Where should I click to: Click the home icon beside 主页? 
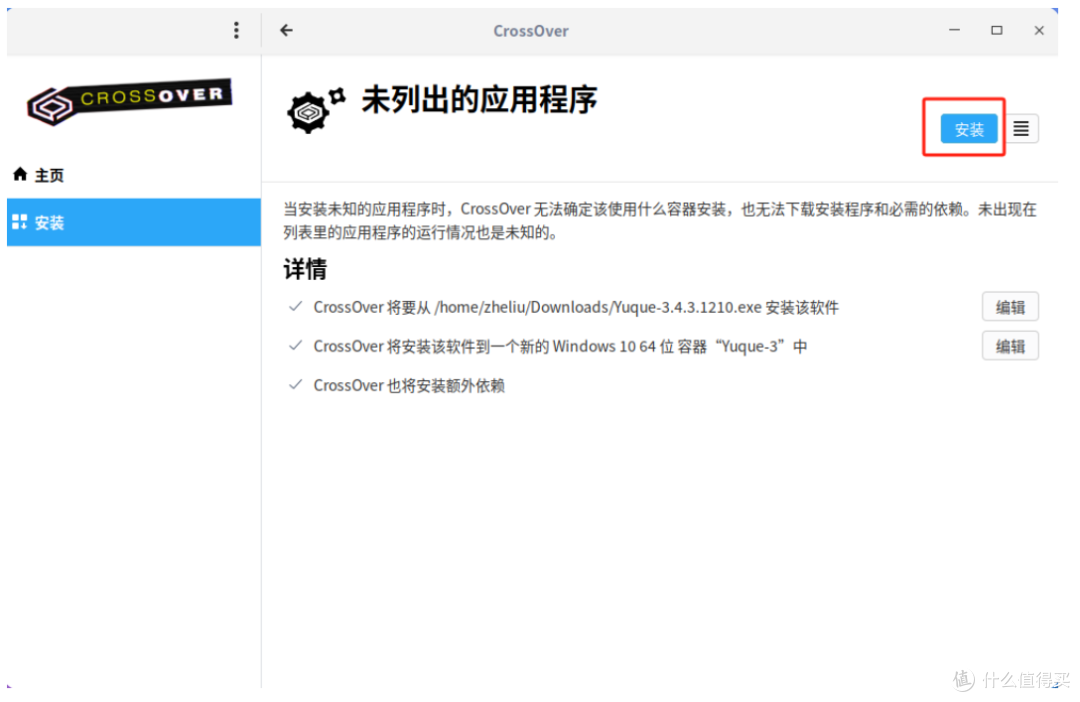pos(18,174)
